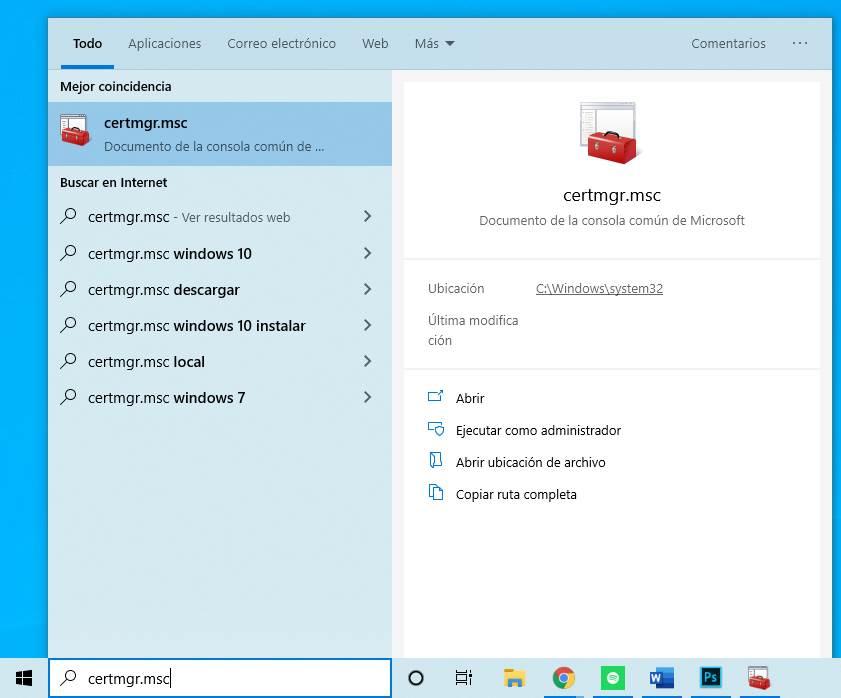Click the folder icon for Abrir ubicación de archivo

tap(435, 460)
